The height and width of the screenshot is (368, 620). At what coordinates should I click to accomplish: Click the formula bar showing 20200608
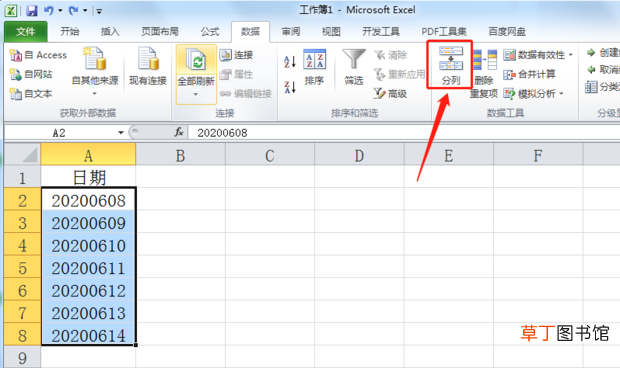[x=403, y=133]
